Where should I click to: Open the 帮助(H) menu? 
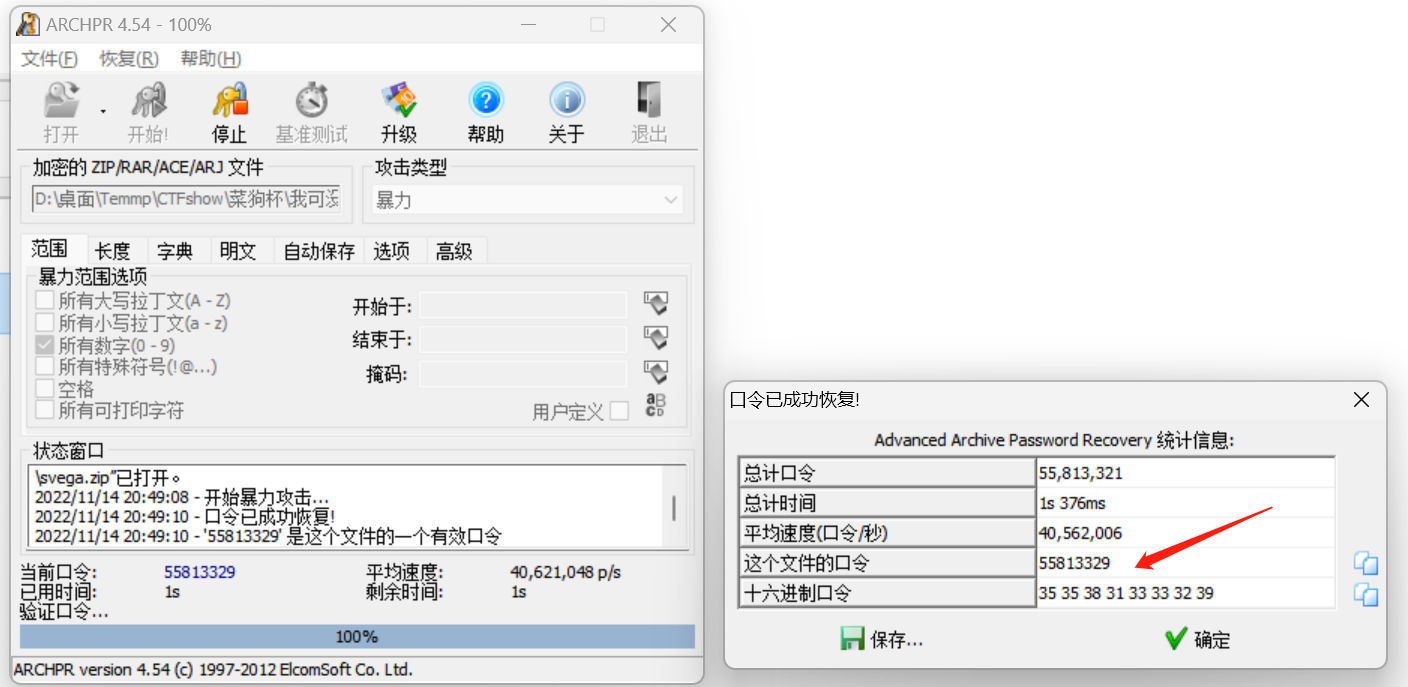pyautogui.click(x=211, y=58)
